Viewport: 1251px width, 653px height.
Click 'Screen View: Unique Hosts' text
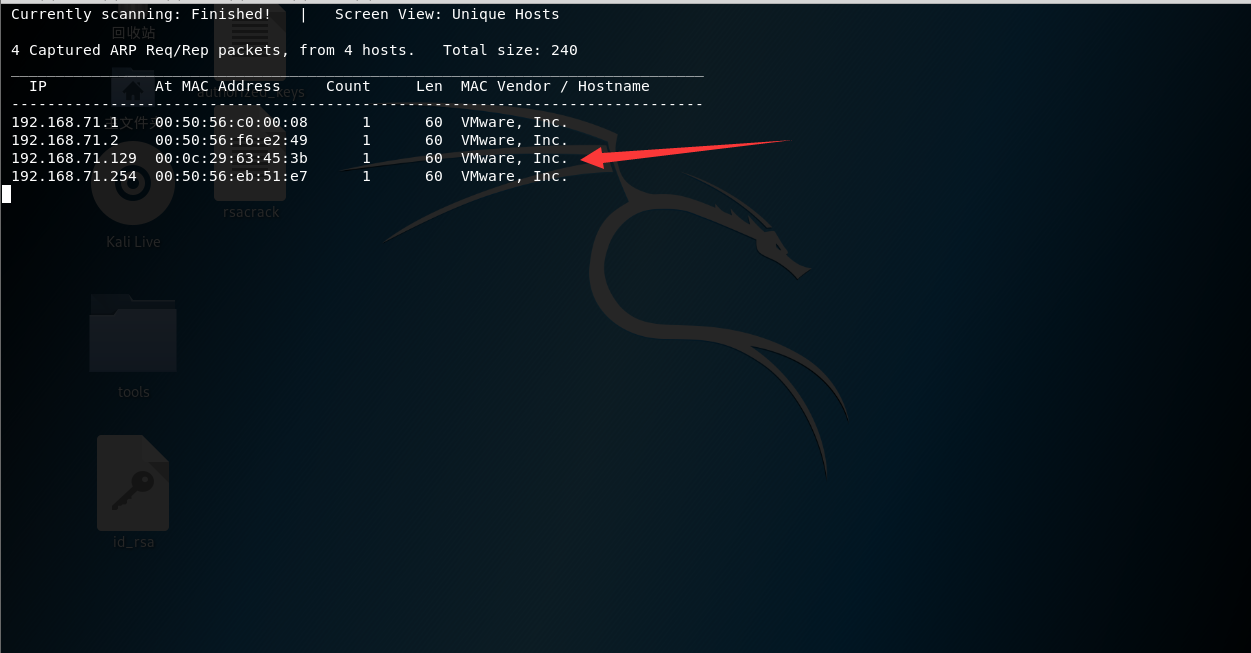tap(447, 14)
